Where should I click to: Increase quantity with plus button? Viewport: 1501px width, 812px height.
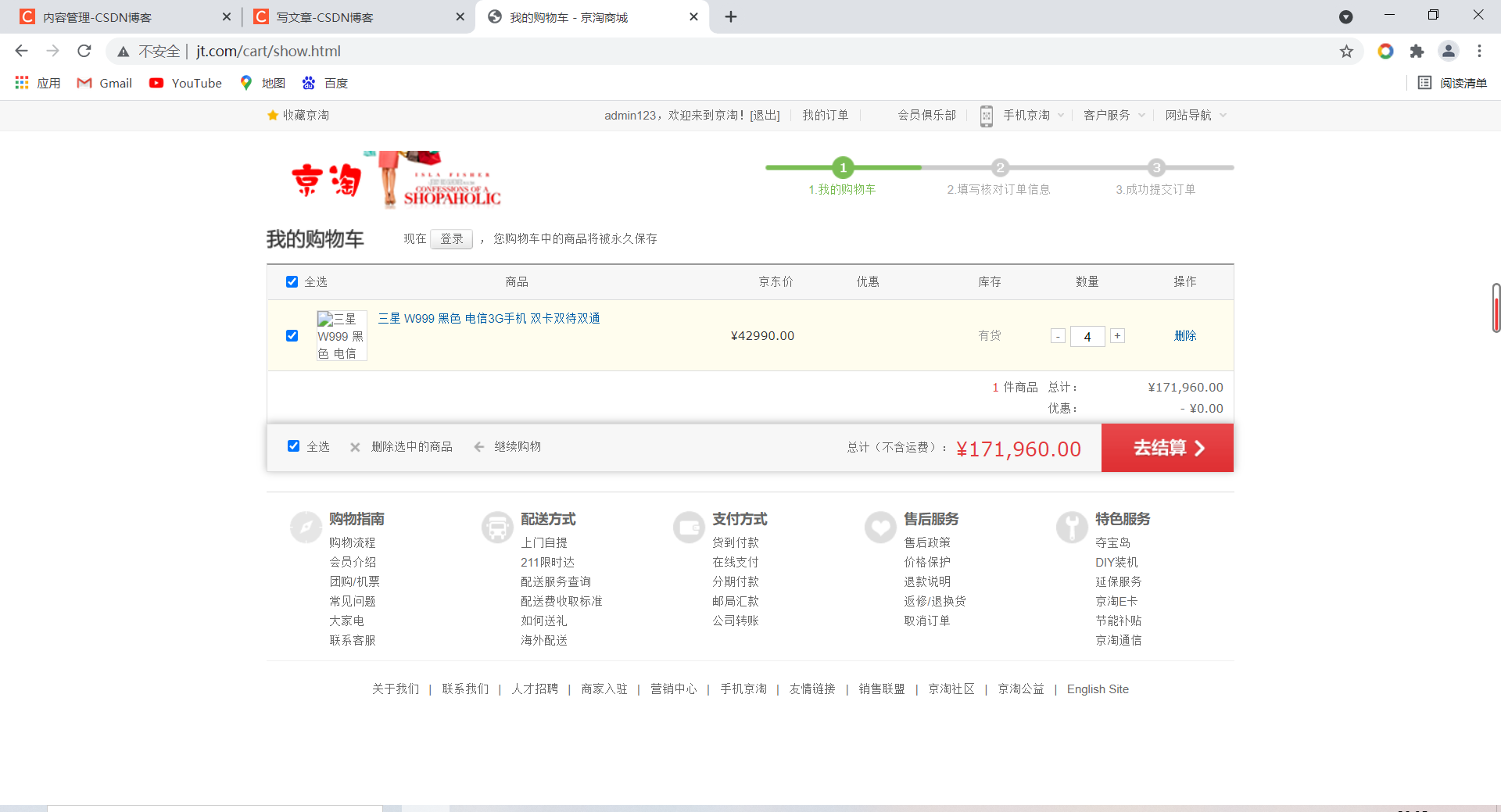pyautogui.click(x=1117, y=335)
